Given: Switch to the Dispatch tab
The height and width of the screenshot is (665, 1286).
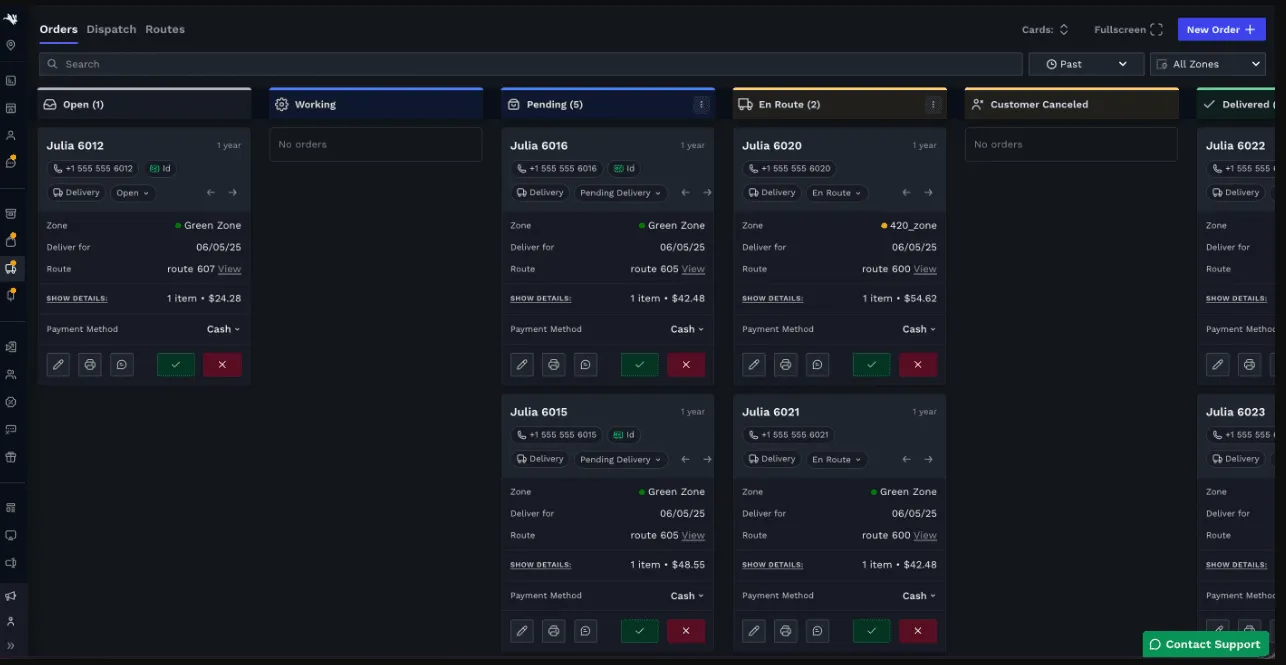Looking at the screenshot, I should click(x=111, y=29).
